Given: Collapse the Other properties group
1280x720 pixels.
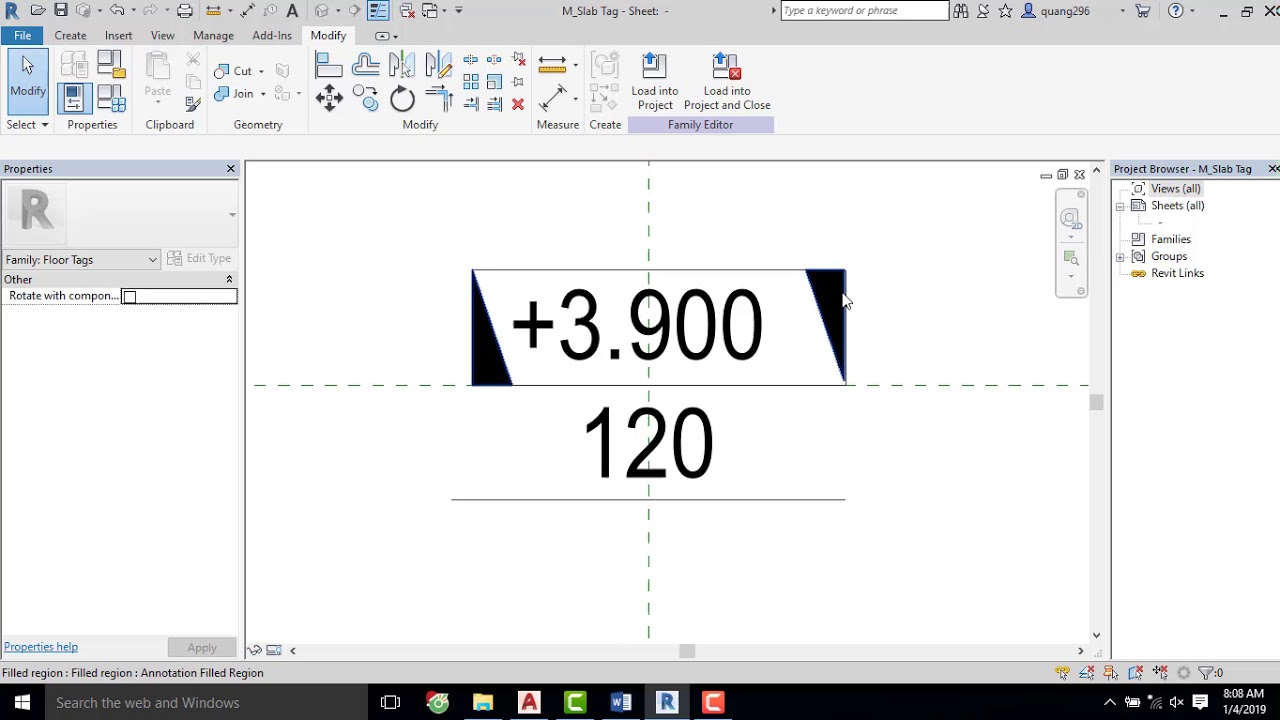Looking at the screenshot, I should coord(229,279).
